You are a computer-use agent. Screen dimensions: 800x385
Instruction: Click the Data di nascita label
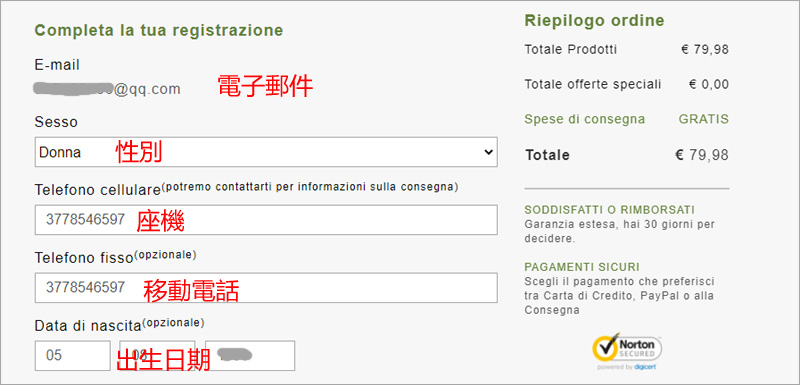(x=87, y=325)
